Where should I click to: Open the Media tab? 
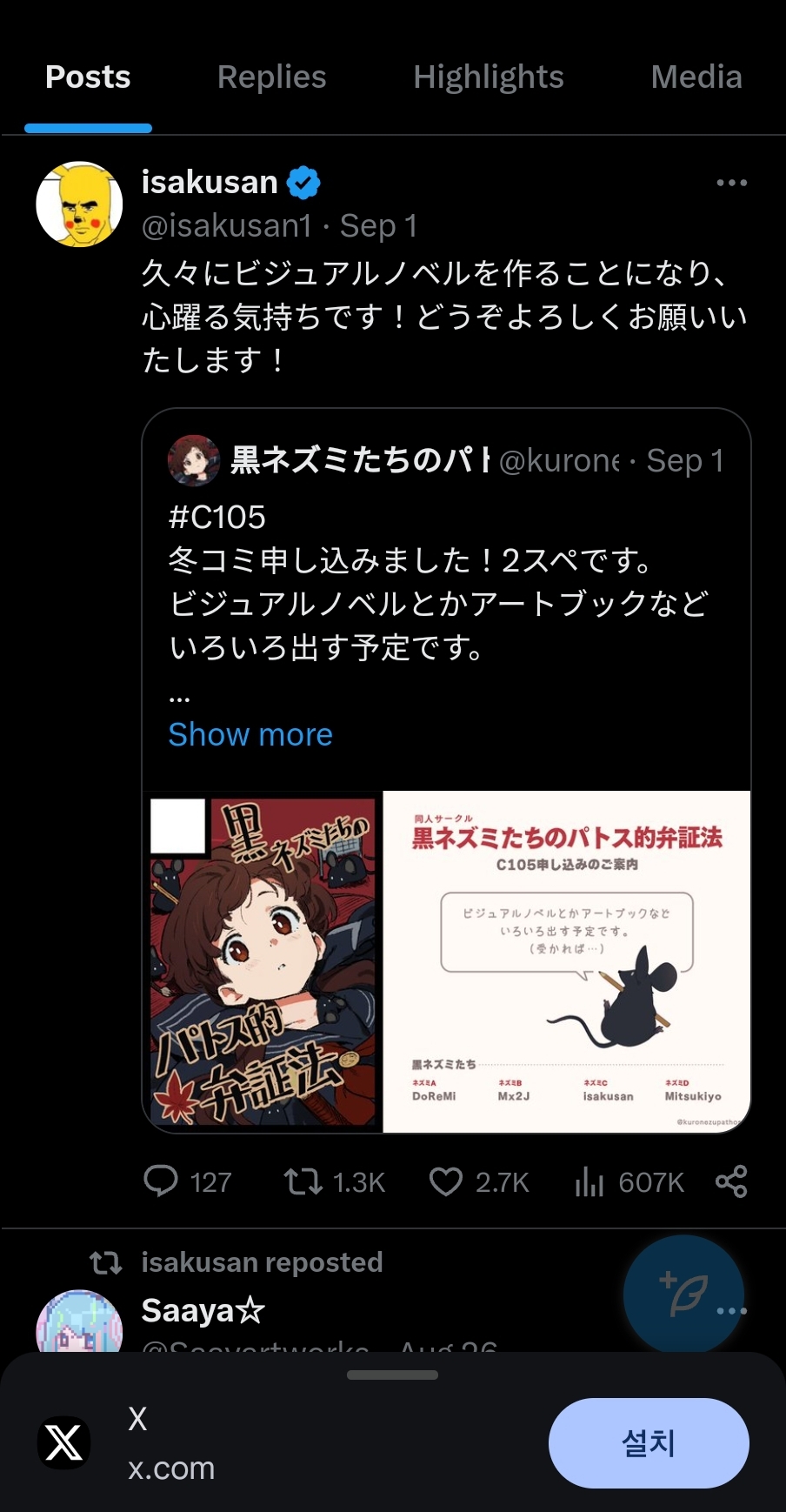696,77
